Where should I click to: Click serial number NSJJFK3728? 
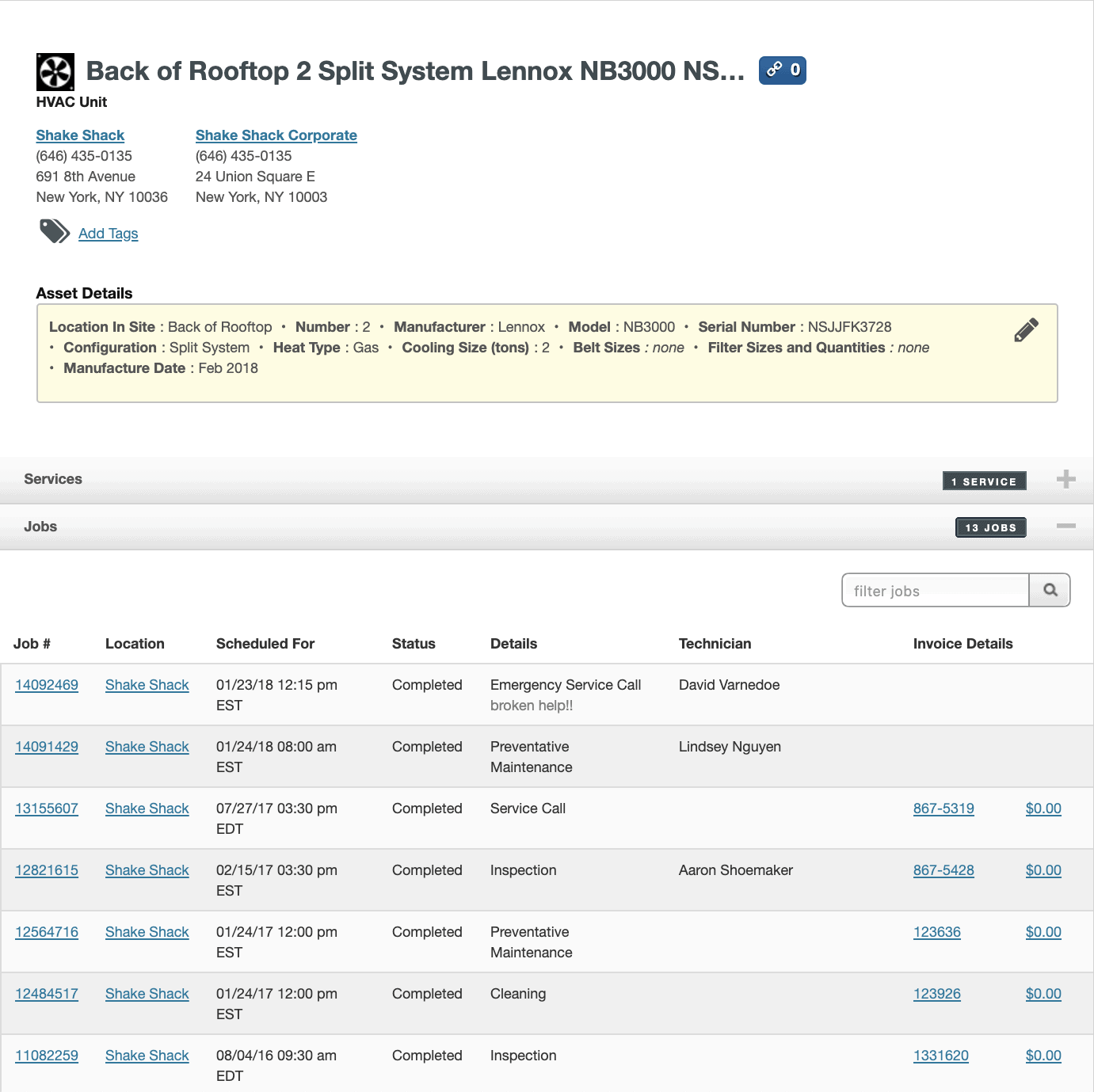849,327
